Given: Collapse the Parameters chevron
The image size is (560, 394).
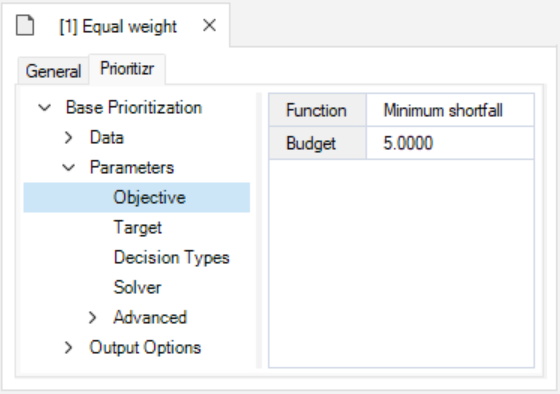Looking at the screenshot, I should click(68, 167).
